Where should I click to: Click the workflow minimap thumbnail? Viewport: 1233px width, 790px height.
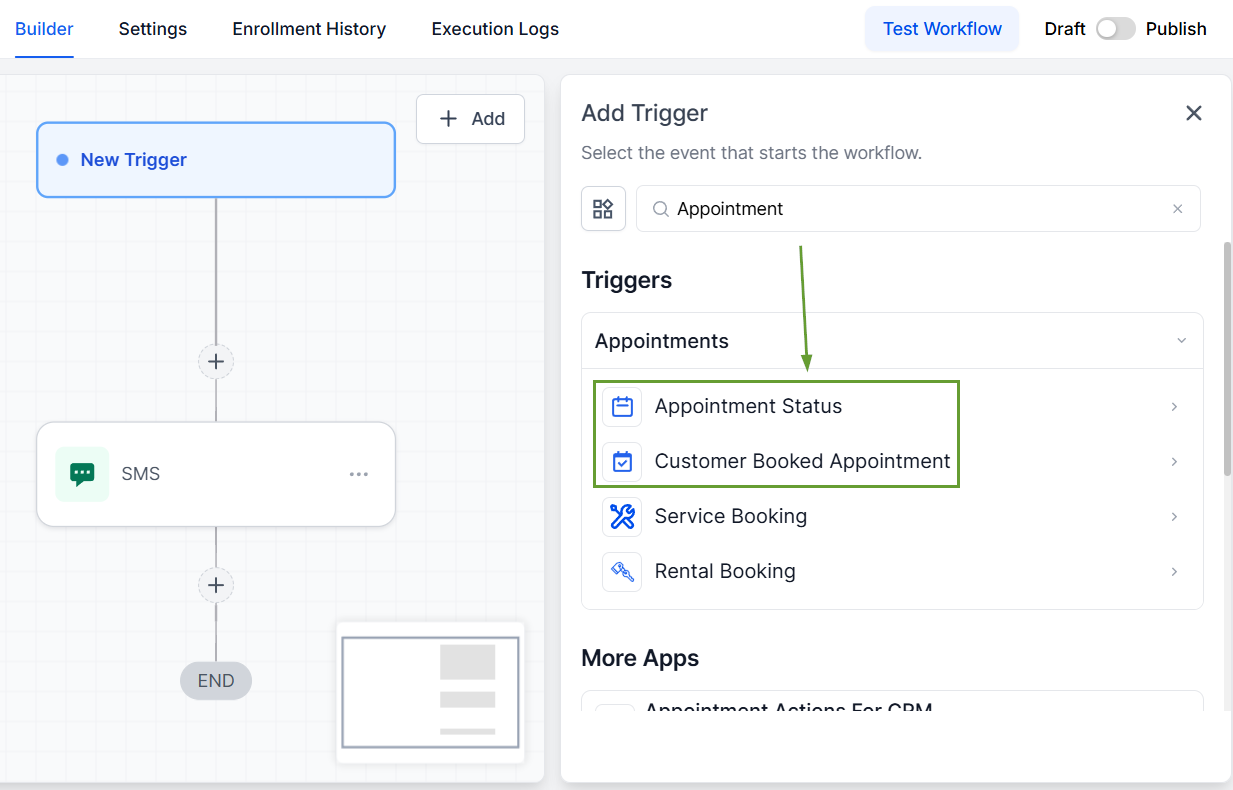[430, 692]
